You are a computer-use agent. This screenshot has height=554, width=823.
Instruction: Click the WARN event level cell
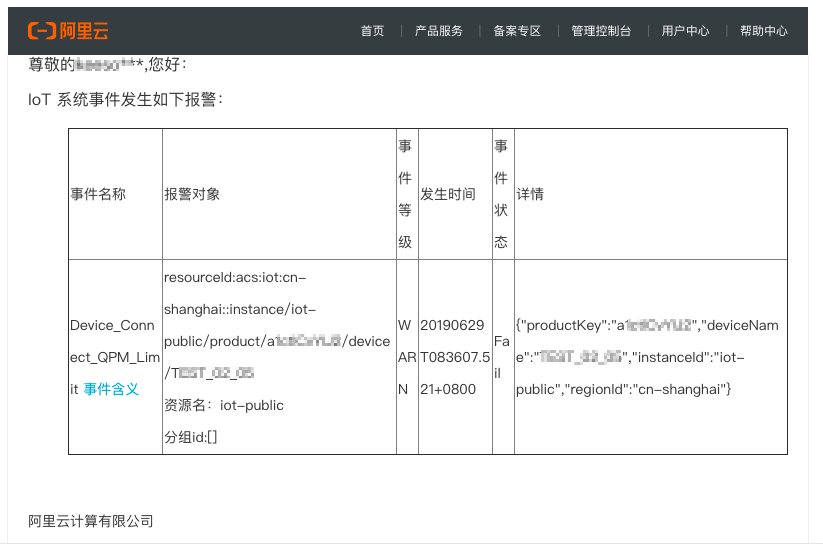[x=407, y=357]
